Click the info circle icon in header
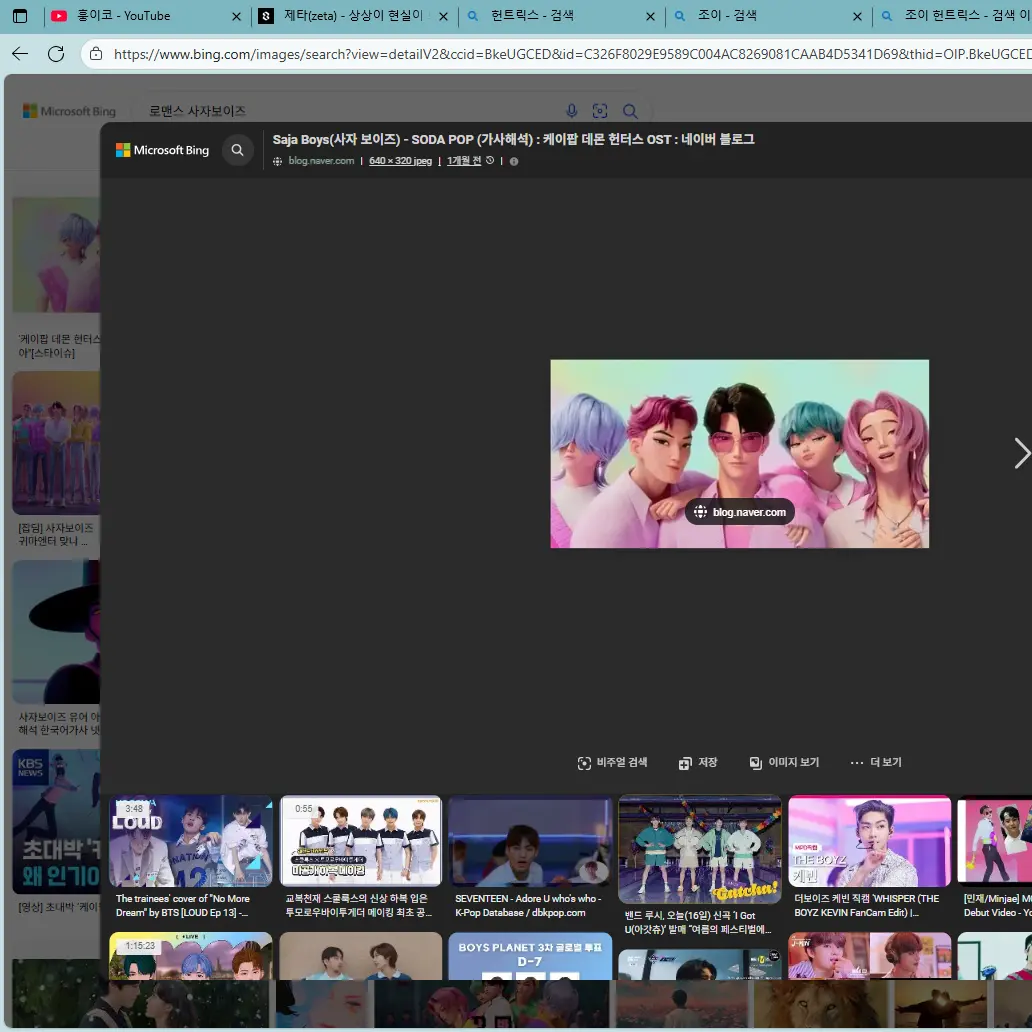The width and height of the screenshot is (1032, 1032). pyautogui.click(x=514, y=161)
